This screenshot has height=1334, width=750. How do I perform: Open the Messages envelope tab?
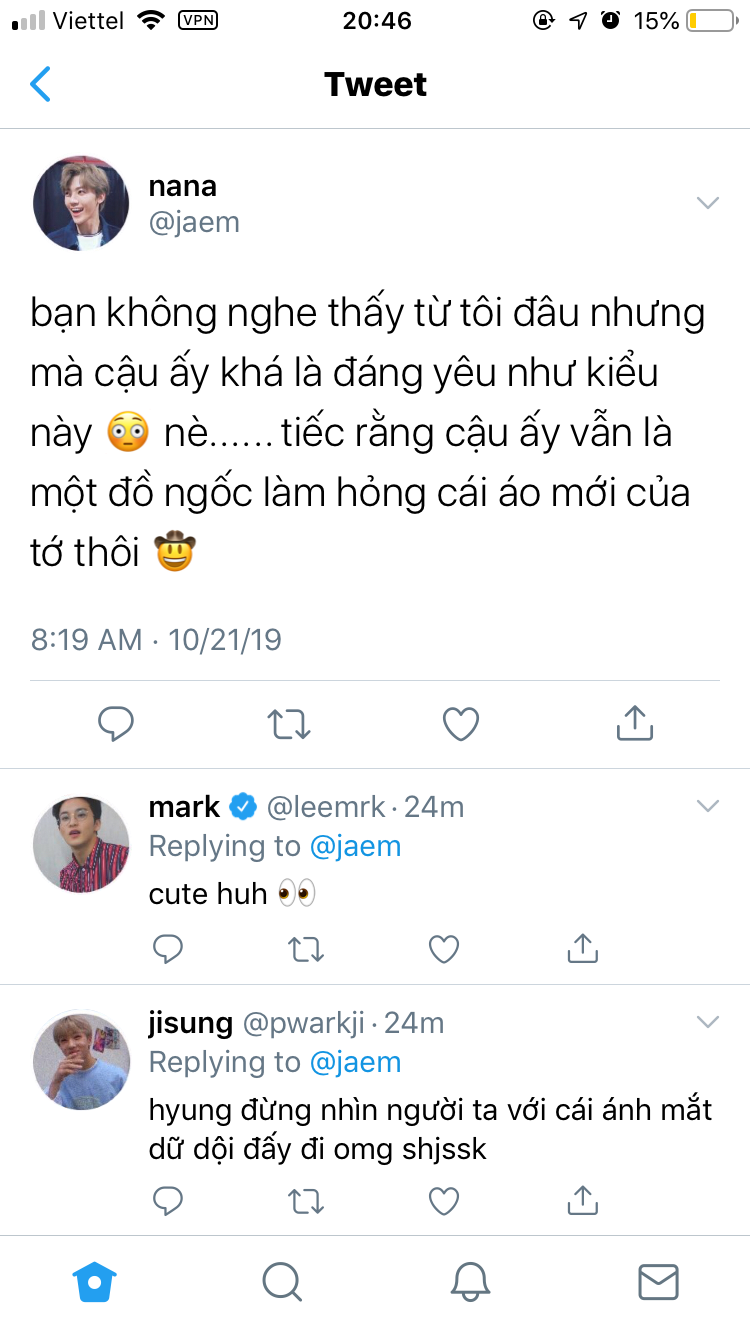click(x=658, y=1281)
